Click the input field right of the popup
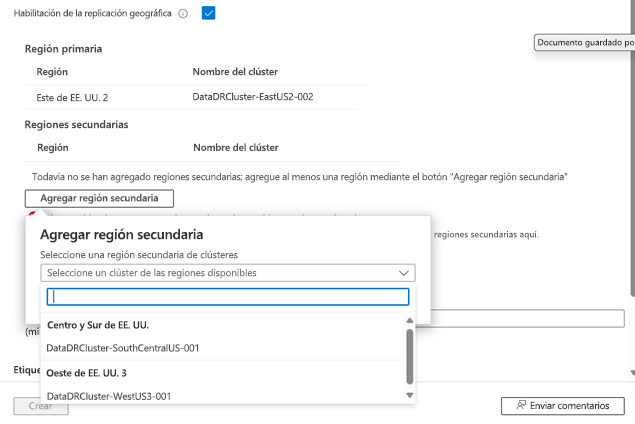635x424 pixels. tap(527, 319)
